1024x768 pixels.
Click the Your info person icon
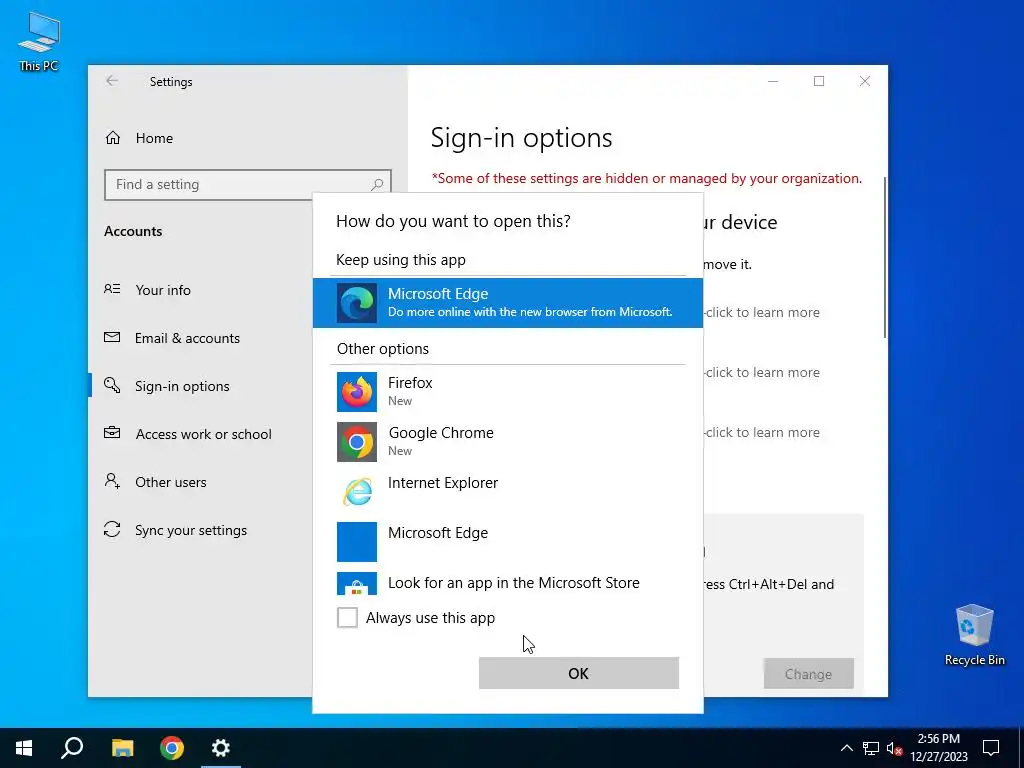point(112,289)
